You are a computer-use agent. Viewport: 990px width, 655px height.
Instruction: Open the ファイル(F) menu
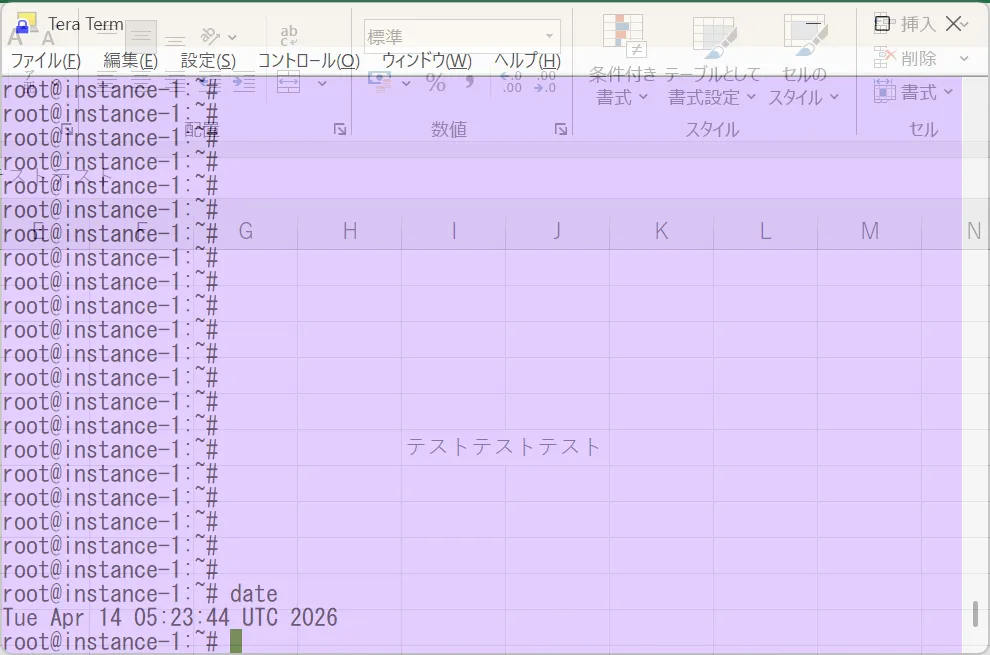pyautogui.click(x=45, y=61)
